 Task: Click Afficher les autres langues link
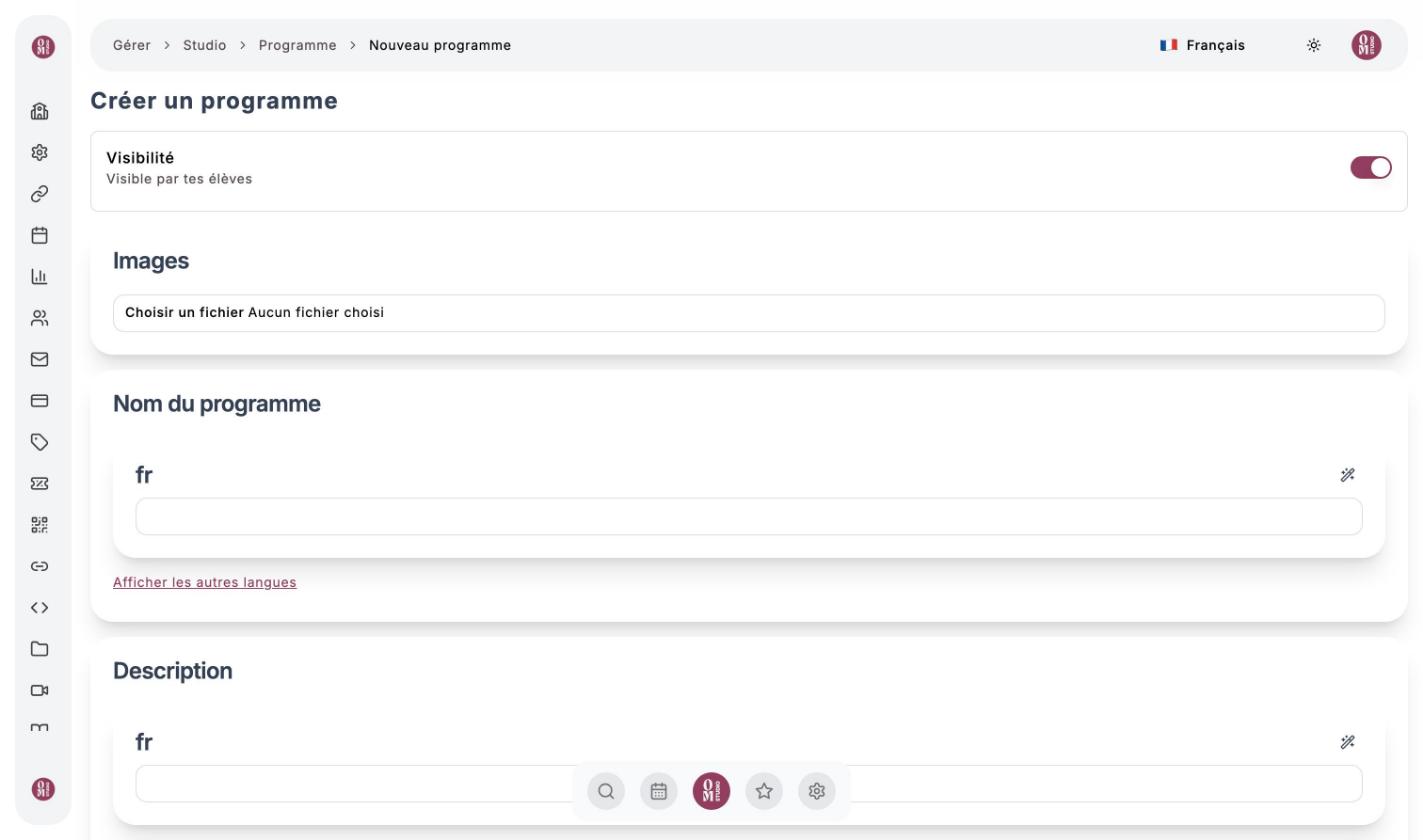(x=205, y=582)
